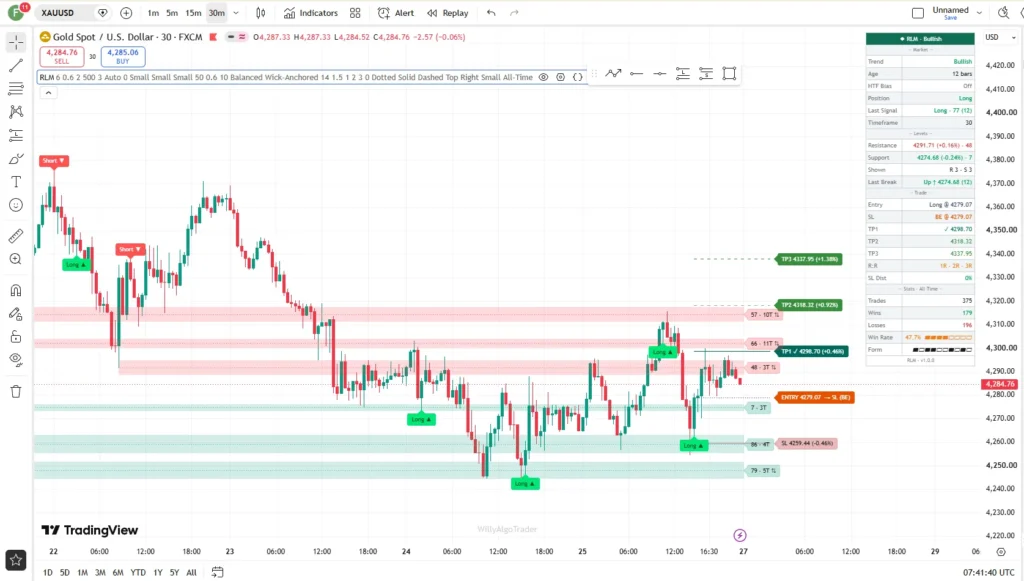Create an Alert
The width and height of the screenshot is (1024, 581).
tap(396, 13)
